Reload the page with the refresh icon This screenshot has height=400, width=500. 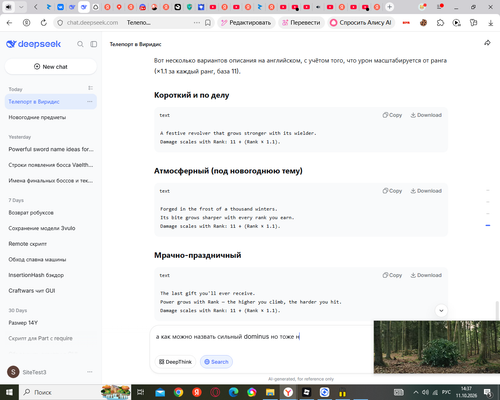click(44, 23)
